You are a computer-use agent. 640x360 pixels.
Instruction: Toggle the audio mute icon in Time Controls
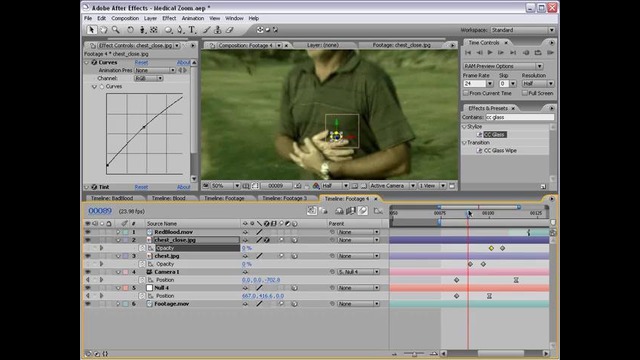[x=526, y=53]
